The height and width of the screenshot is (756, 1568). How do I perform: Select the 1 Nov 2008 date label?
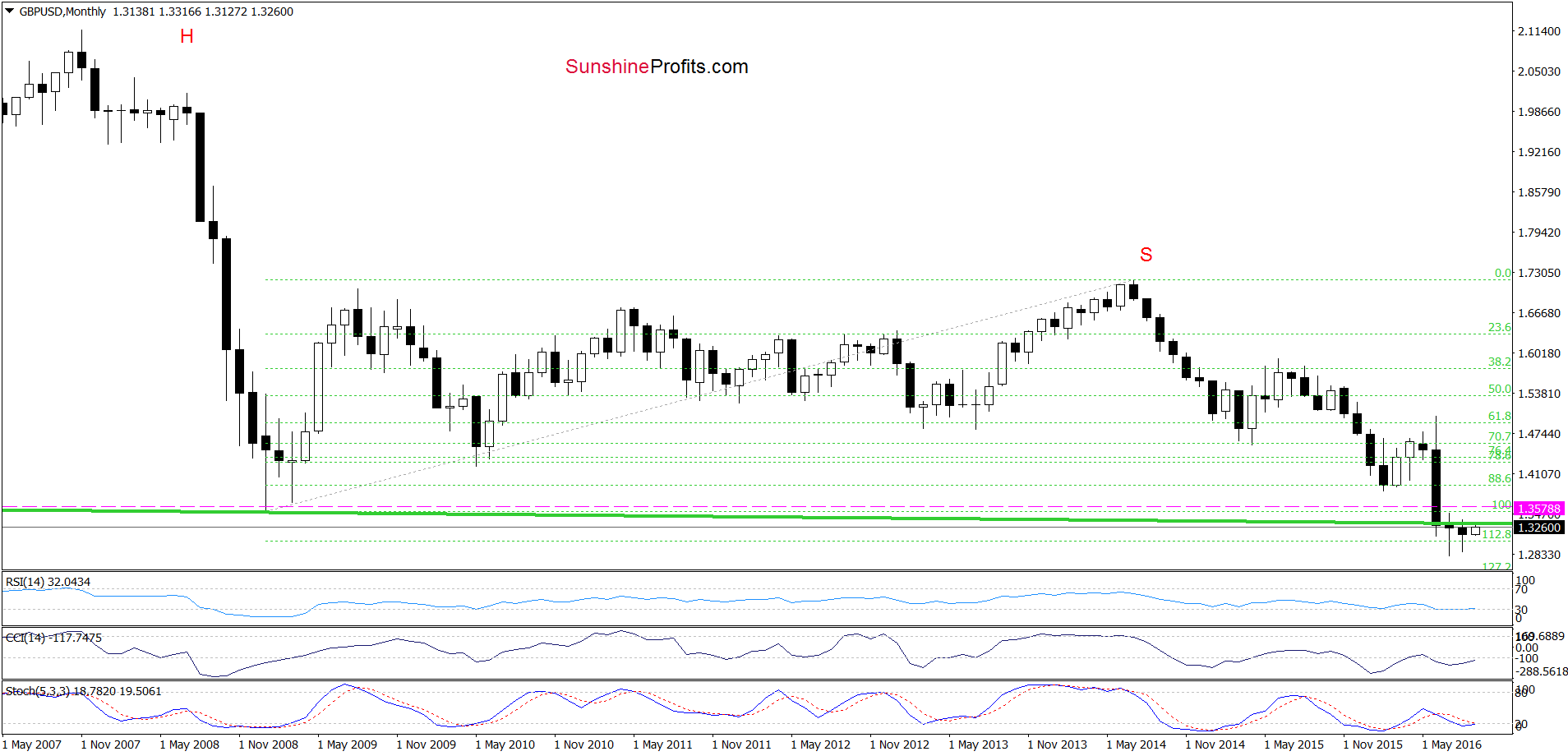pyautogui.click(x=269, y=744)
